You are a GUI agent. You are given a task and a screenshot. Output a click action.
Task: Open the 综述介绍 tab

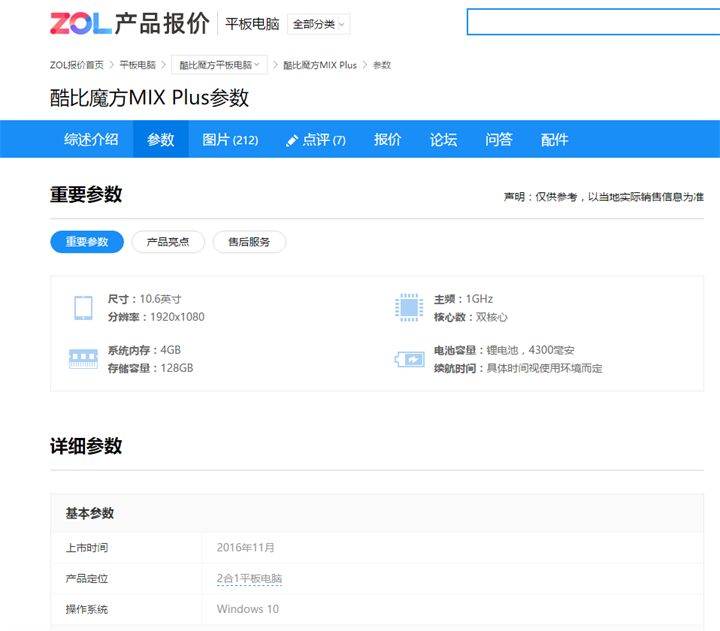click(x=91, y=139)
